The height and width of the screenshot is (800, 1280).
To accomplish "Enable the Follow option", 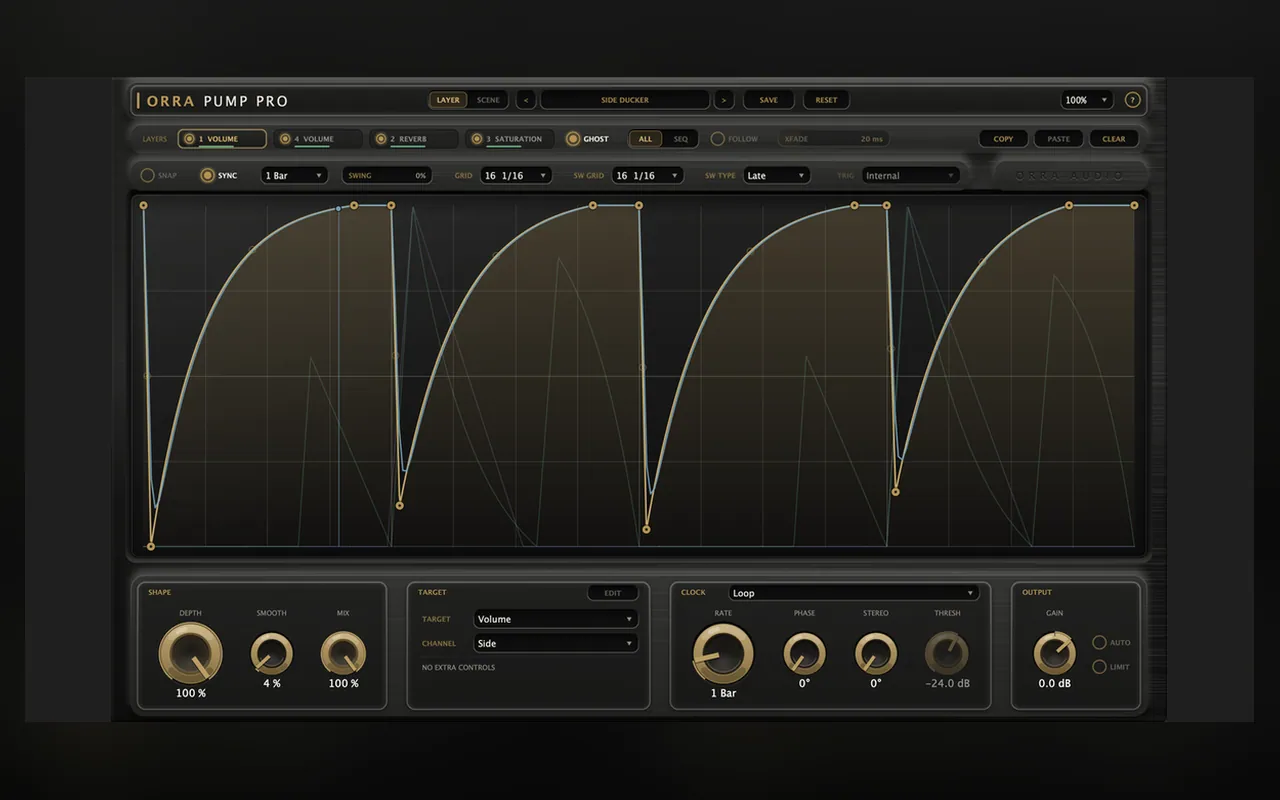I will pyautogui.click(x=717, y=139).
